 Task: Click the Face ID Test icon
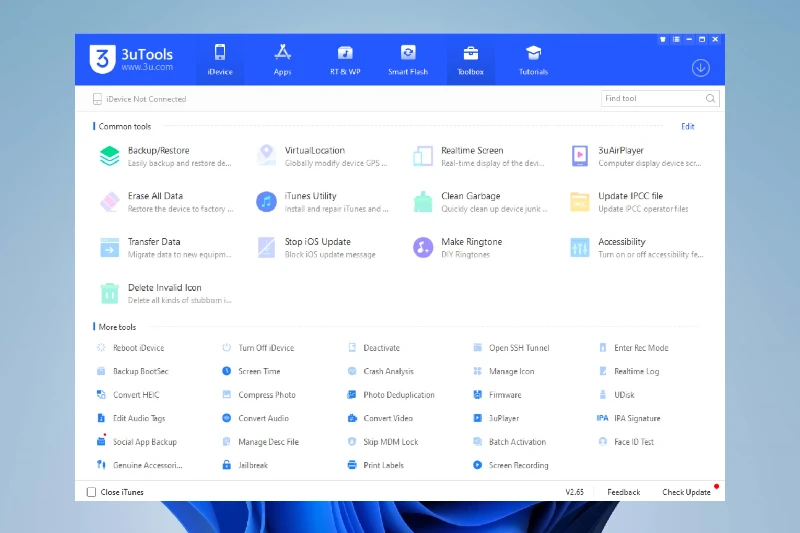pos(603,442)
